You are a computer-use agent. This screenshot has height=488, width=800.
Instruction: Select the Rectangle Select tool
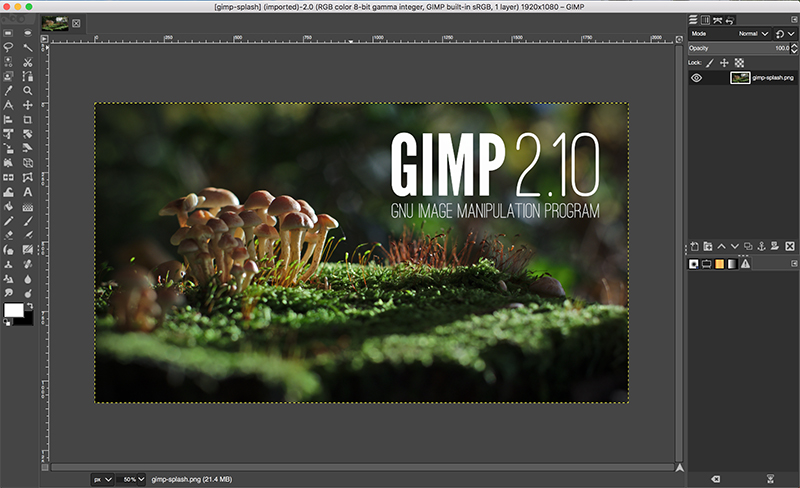[8, 33]
